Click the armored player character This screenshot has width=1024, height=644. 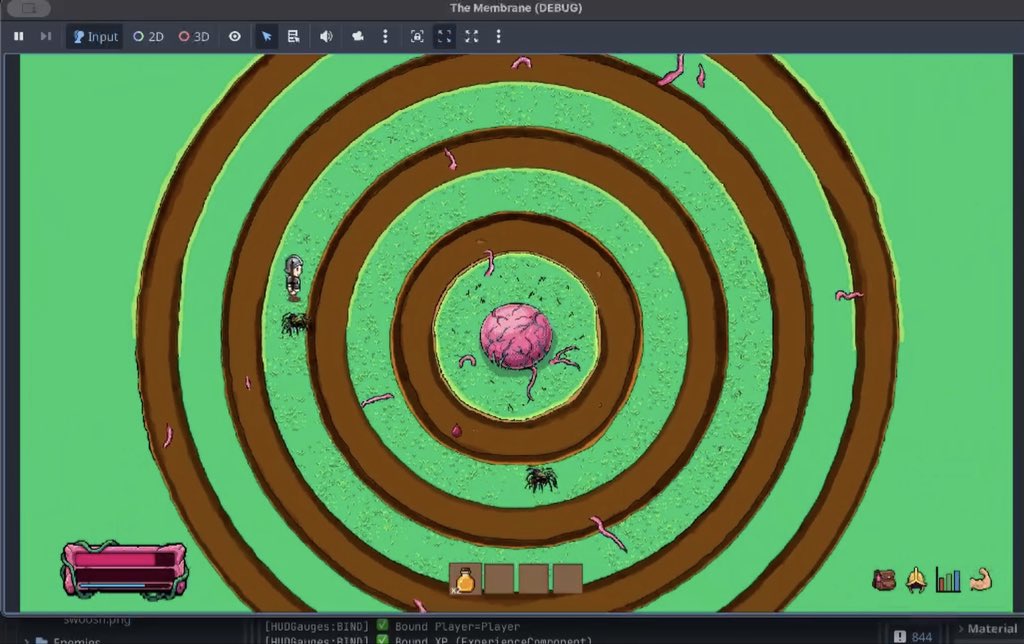293,278
